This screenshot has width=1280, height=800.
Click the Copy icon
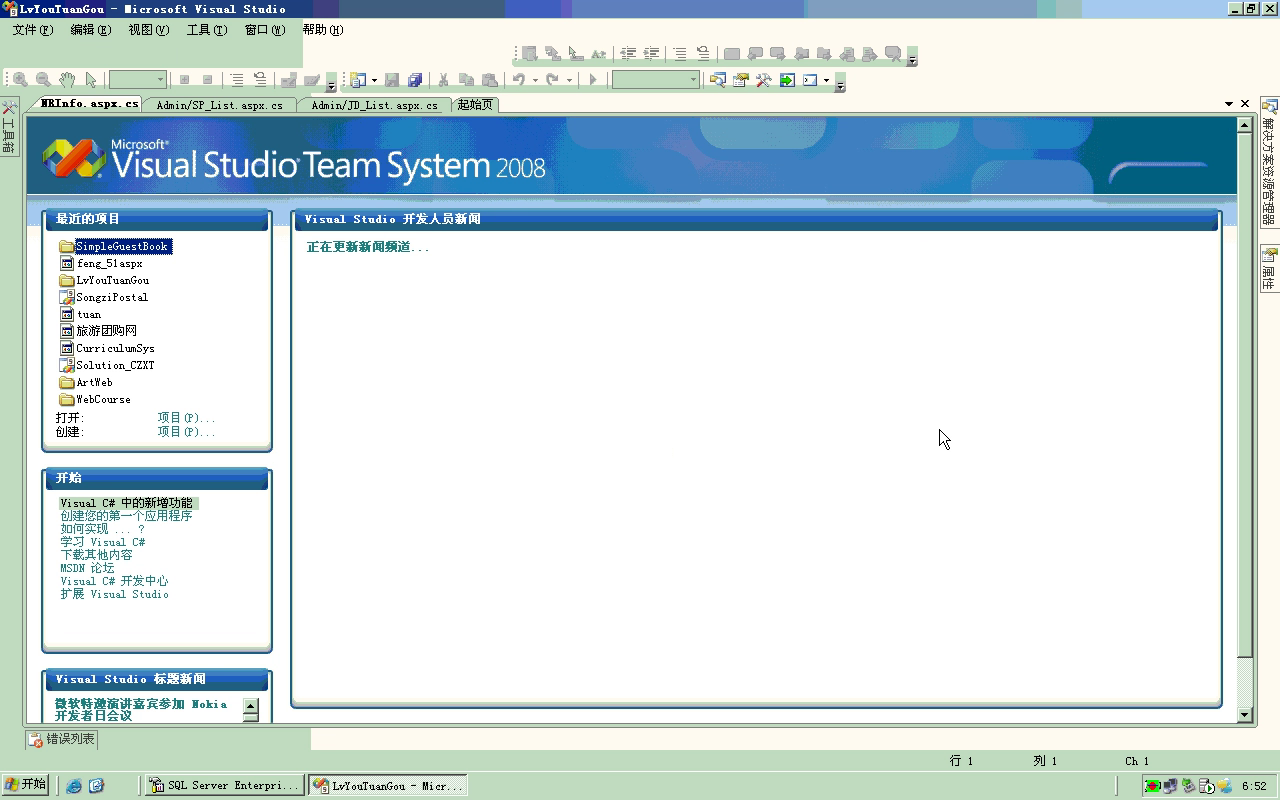coord(466,80)
